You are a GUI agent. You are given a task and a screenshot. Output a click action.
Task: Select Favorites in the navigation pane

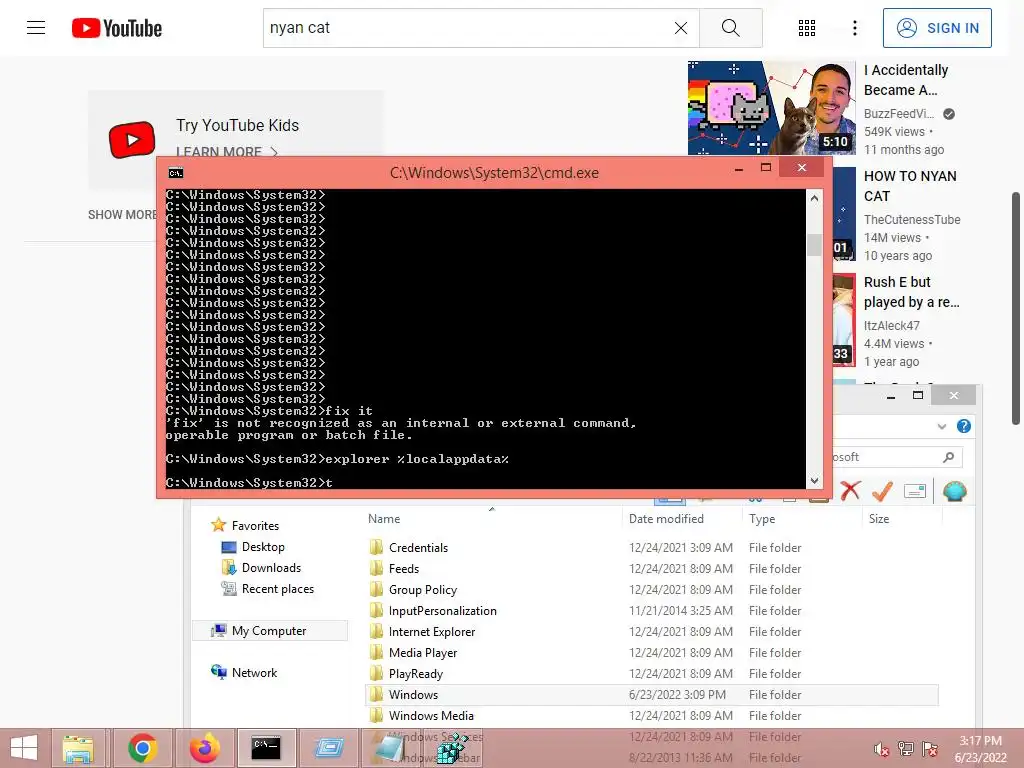(x=246, y=525)
